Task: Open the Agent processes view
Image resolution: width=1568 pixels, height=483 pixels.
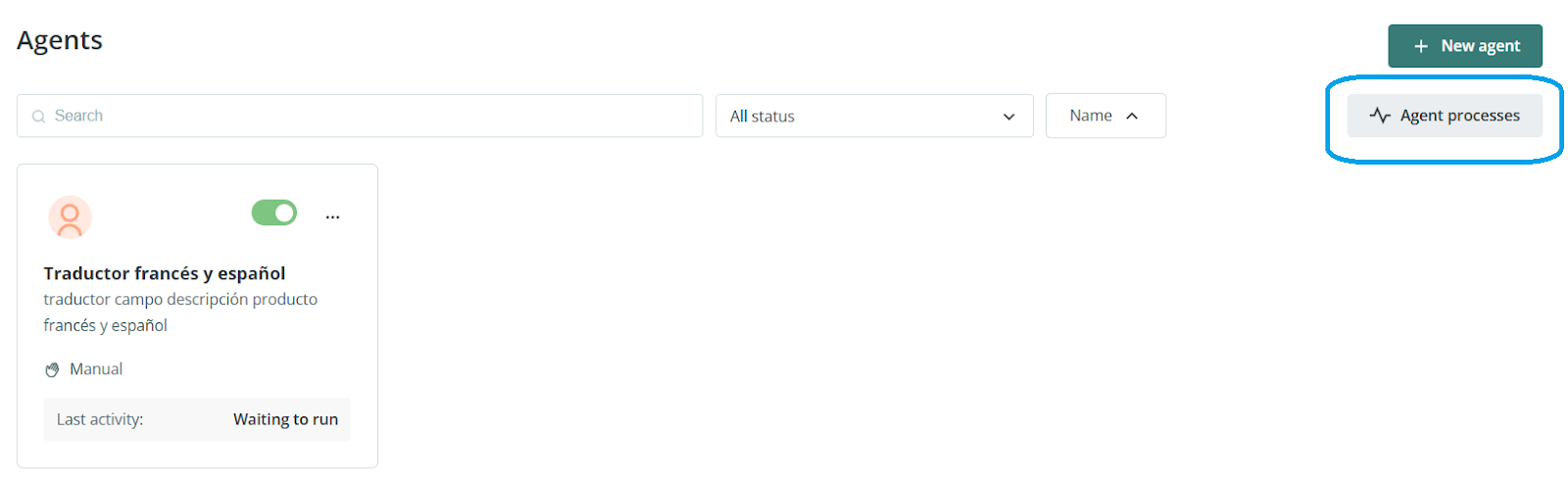Action: coord(1445,116)
